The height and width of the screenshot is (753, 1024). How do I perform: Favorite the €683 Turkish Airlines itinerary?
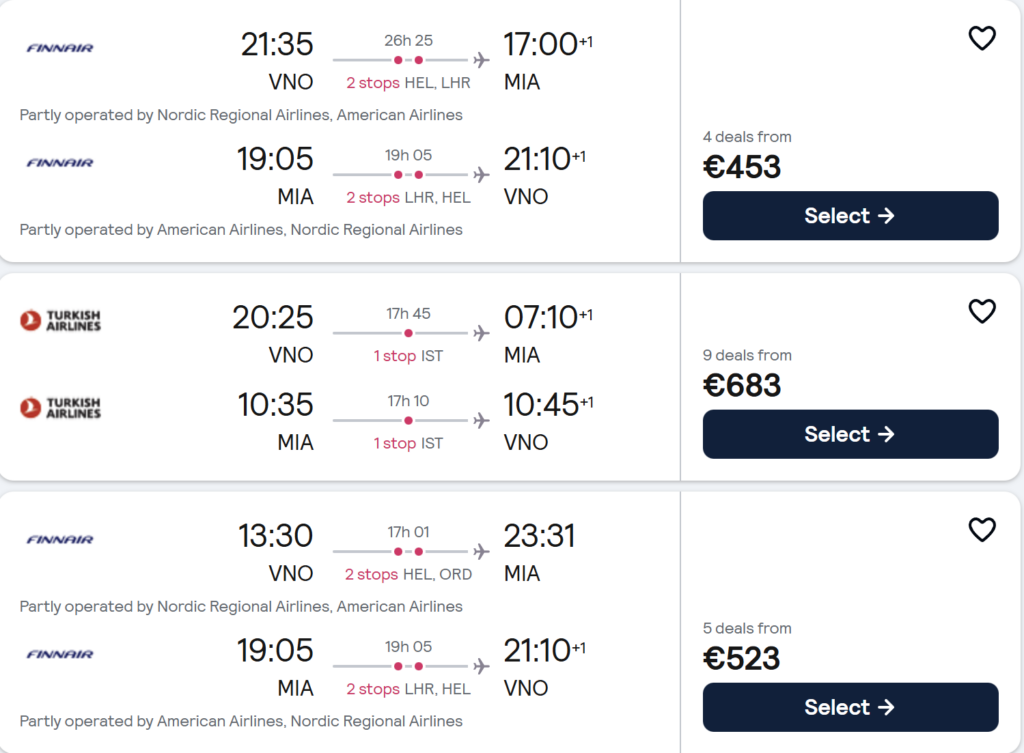coord(982,311)
